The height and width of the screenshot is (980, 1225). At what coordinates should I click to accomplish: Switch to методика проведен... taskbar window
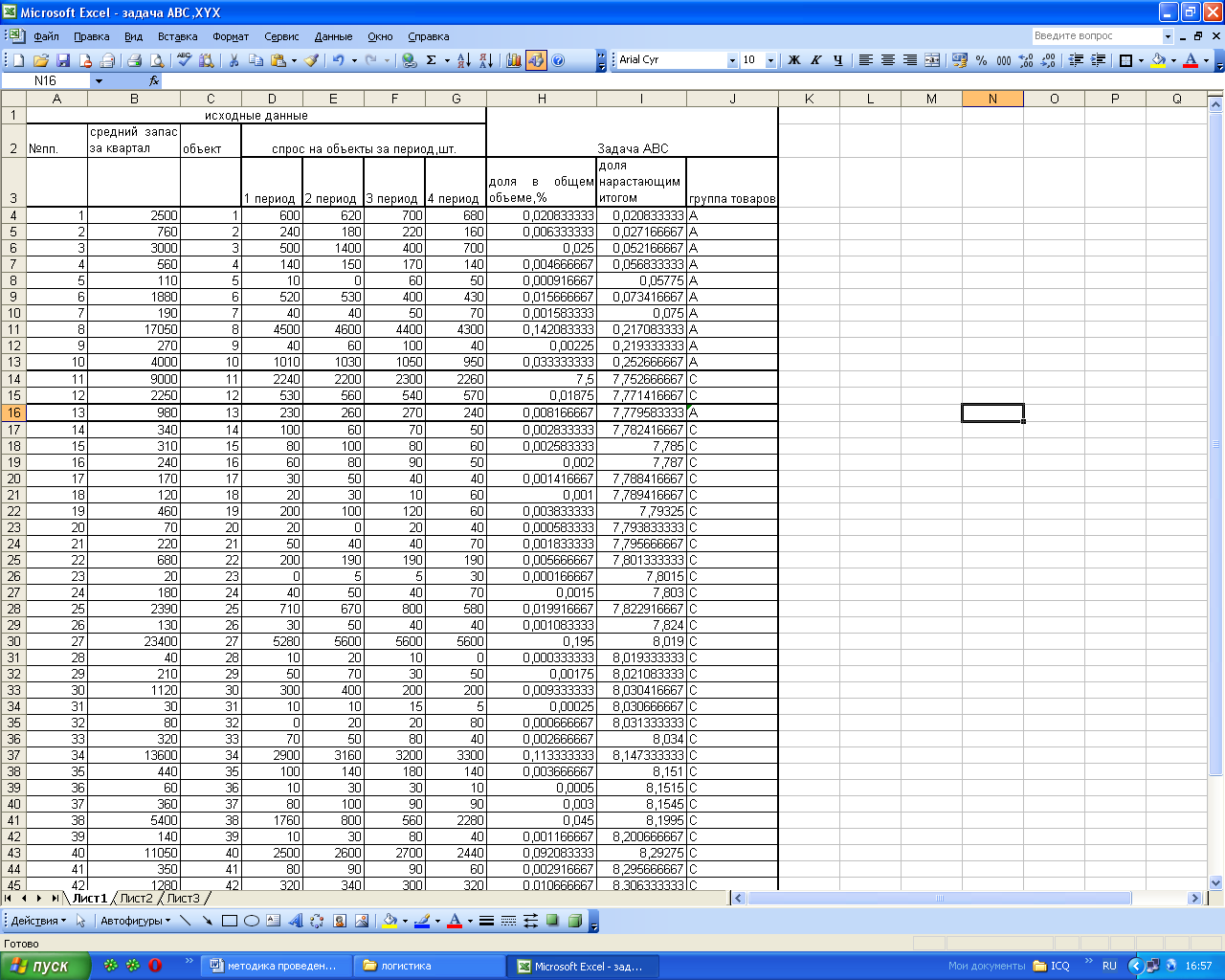click(276, 966)
